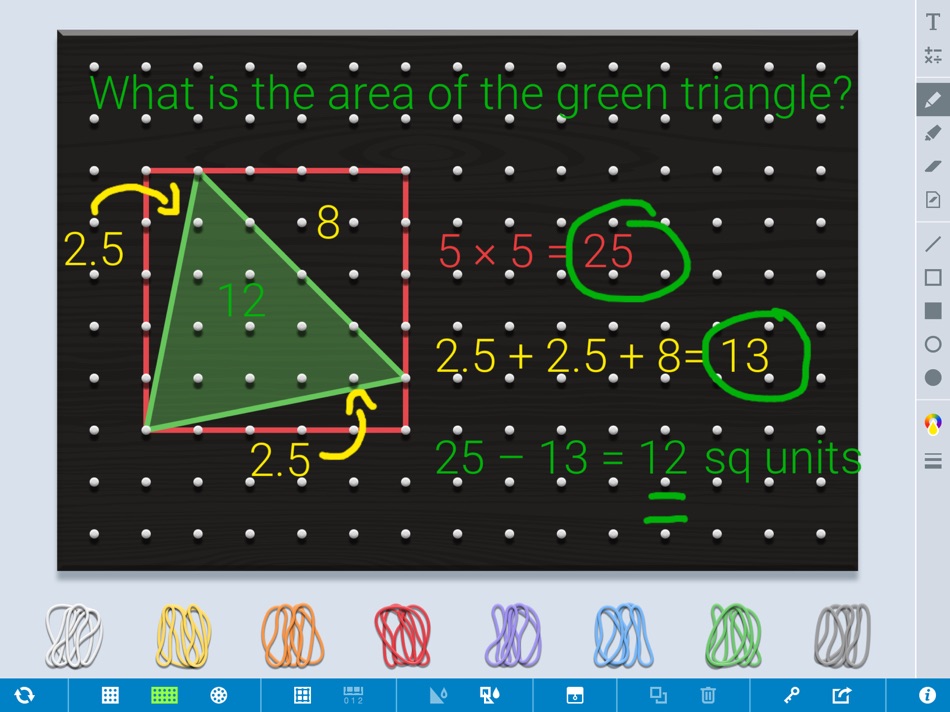Pick a green rubber band
This screenshot has height=712, width=950.
734,636
